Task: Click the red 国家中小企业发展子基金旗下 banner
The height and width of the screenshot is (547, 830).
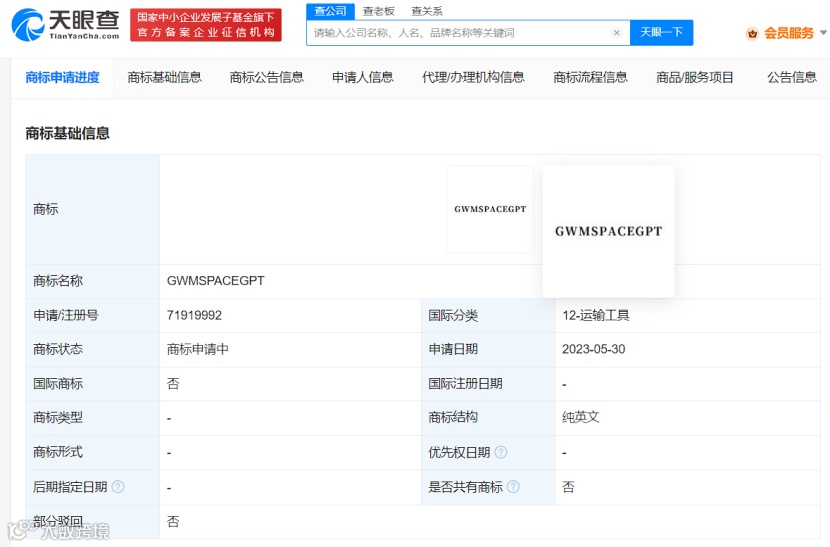Action: 206,25
